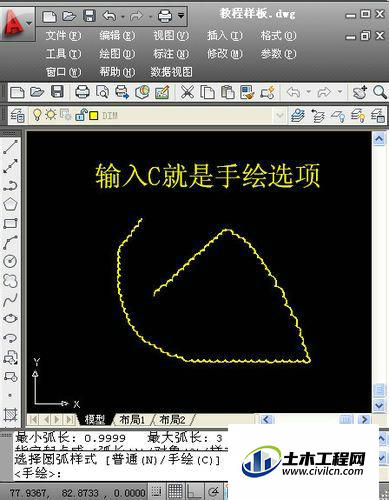
Task: Expand quick access toolbar customize arrow
Action: pos(181,16)
